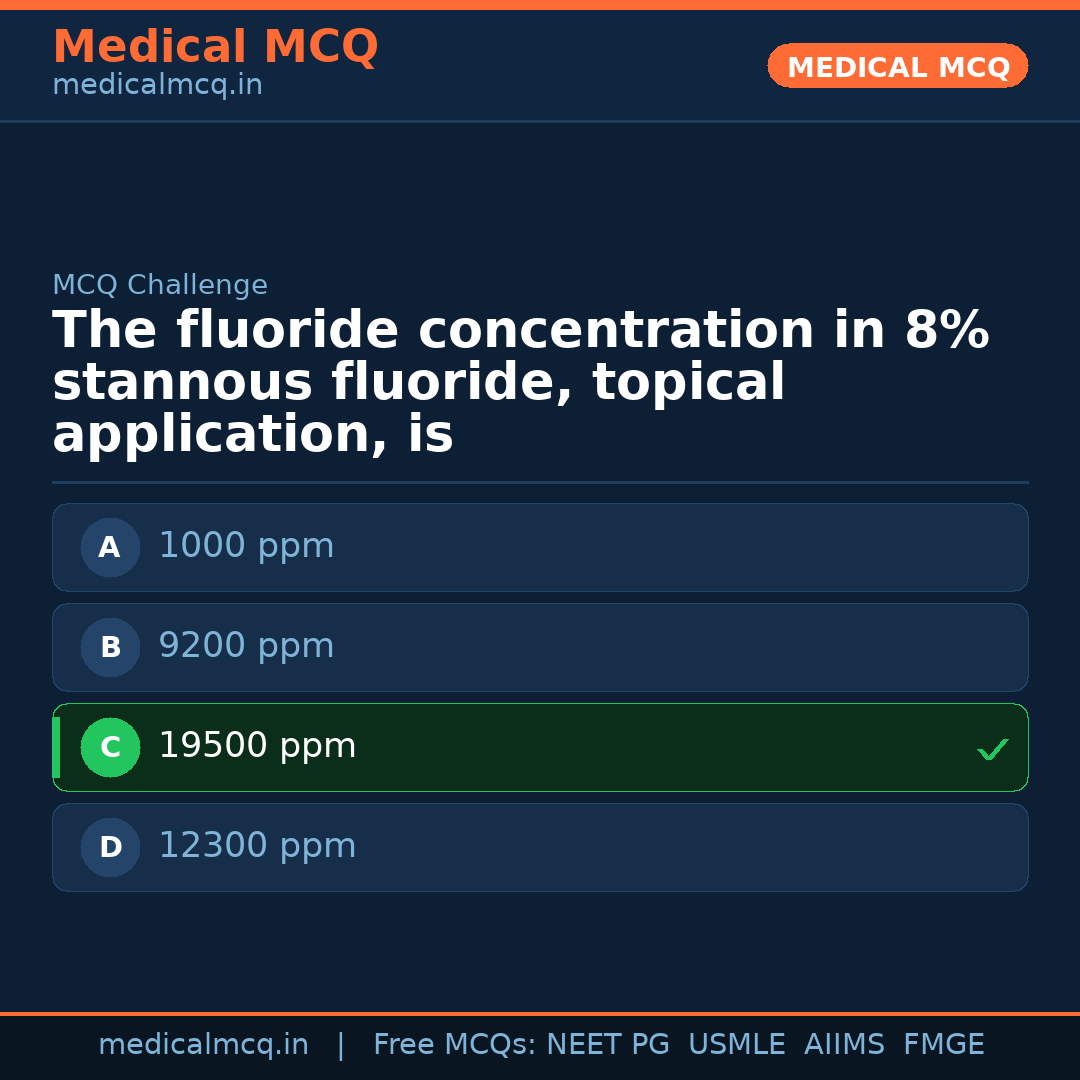This screenshot has width=1080, height=1080.
Task: Choose the 9200 ppm answer text
Action: point(246,646)
